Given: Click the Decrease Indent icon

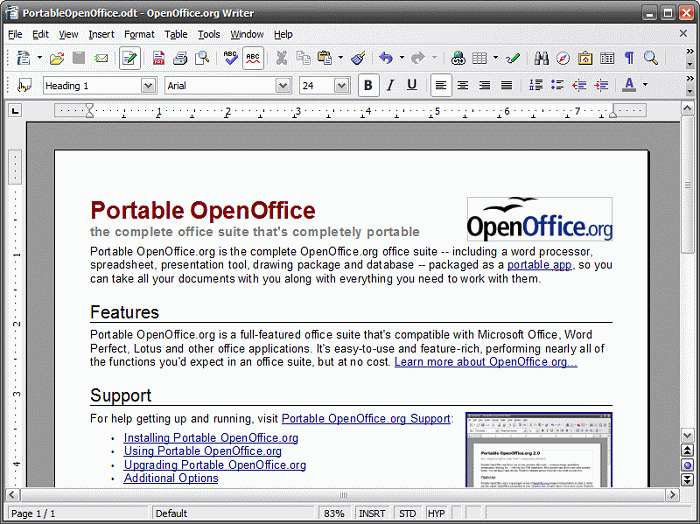Looking at the screenshot, I should 579,85.
